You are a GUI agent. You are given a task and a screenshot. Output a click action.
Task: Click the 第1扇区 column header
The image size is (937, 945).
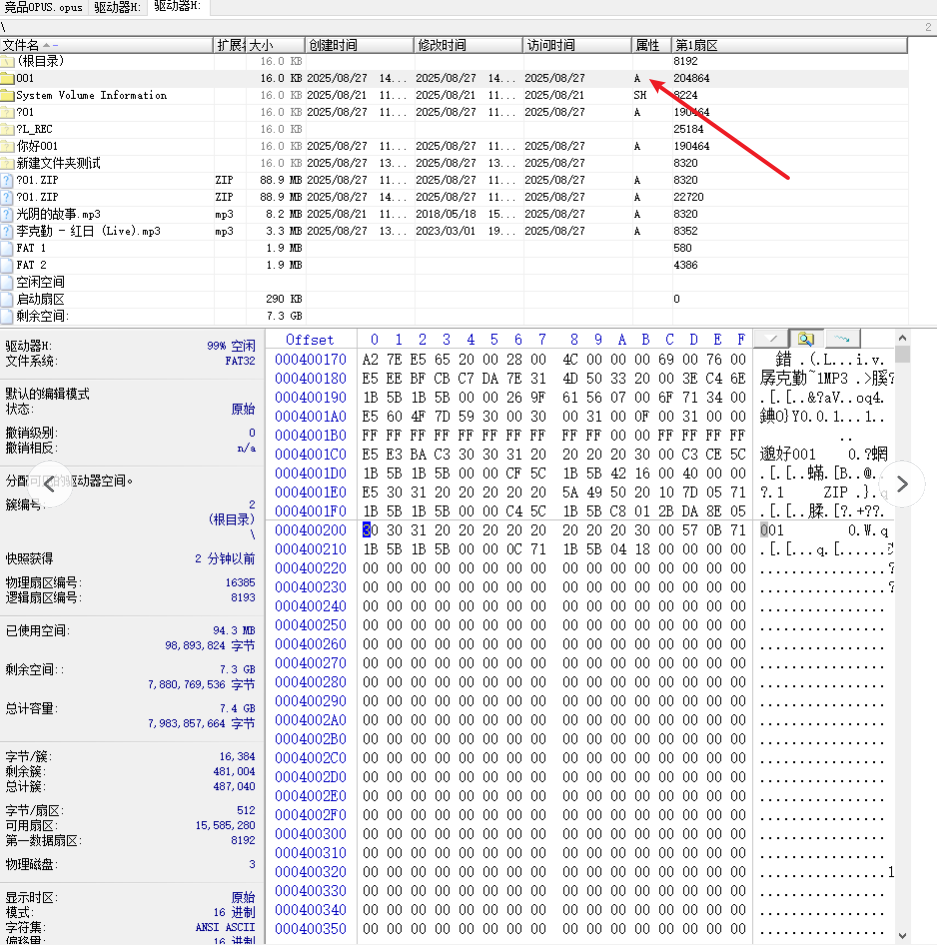(789, 45)
